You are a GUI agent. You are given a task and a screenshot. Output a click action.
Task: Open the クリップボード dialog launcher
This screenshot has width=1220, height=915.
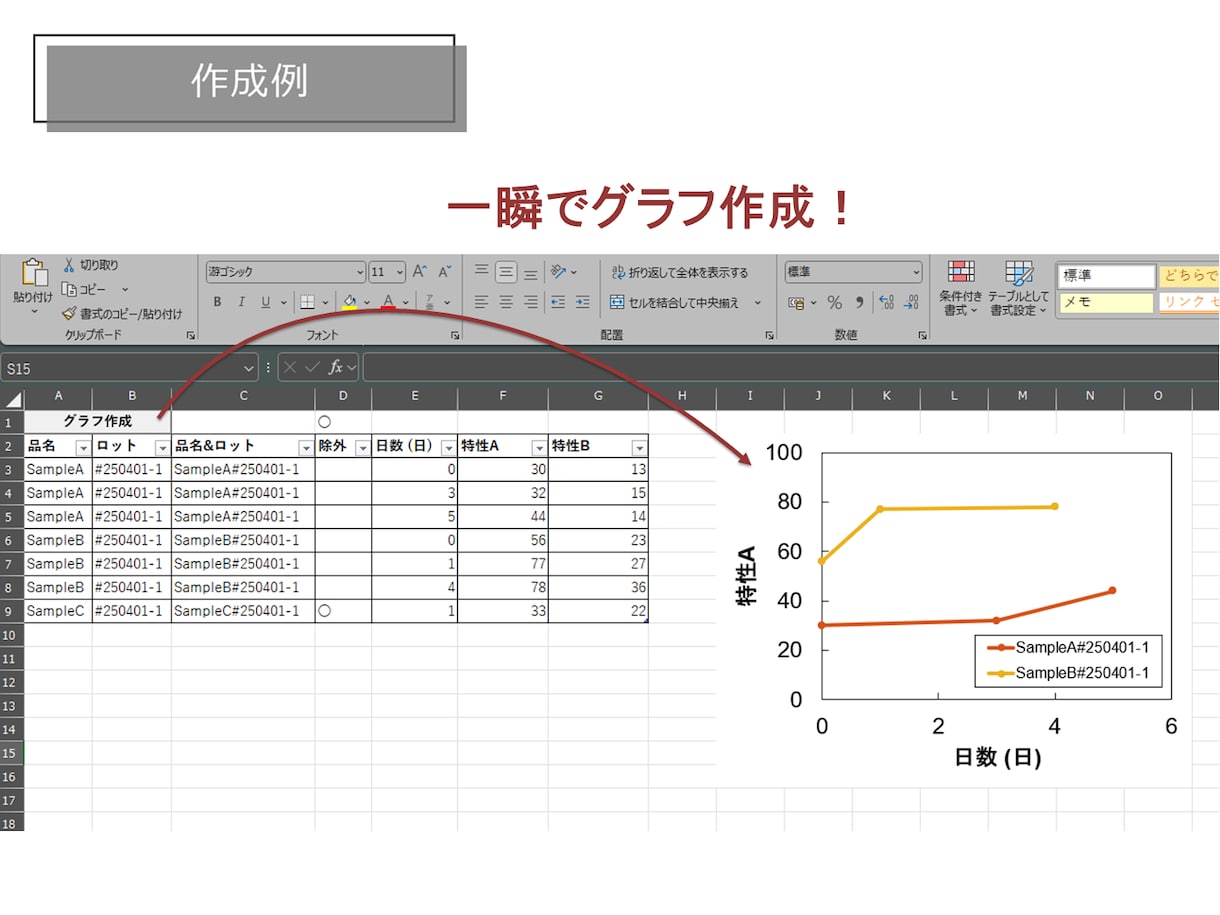tap(190, 336)
